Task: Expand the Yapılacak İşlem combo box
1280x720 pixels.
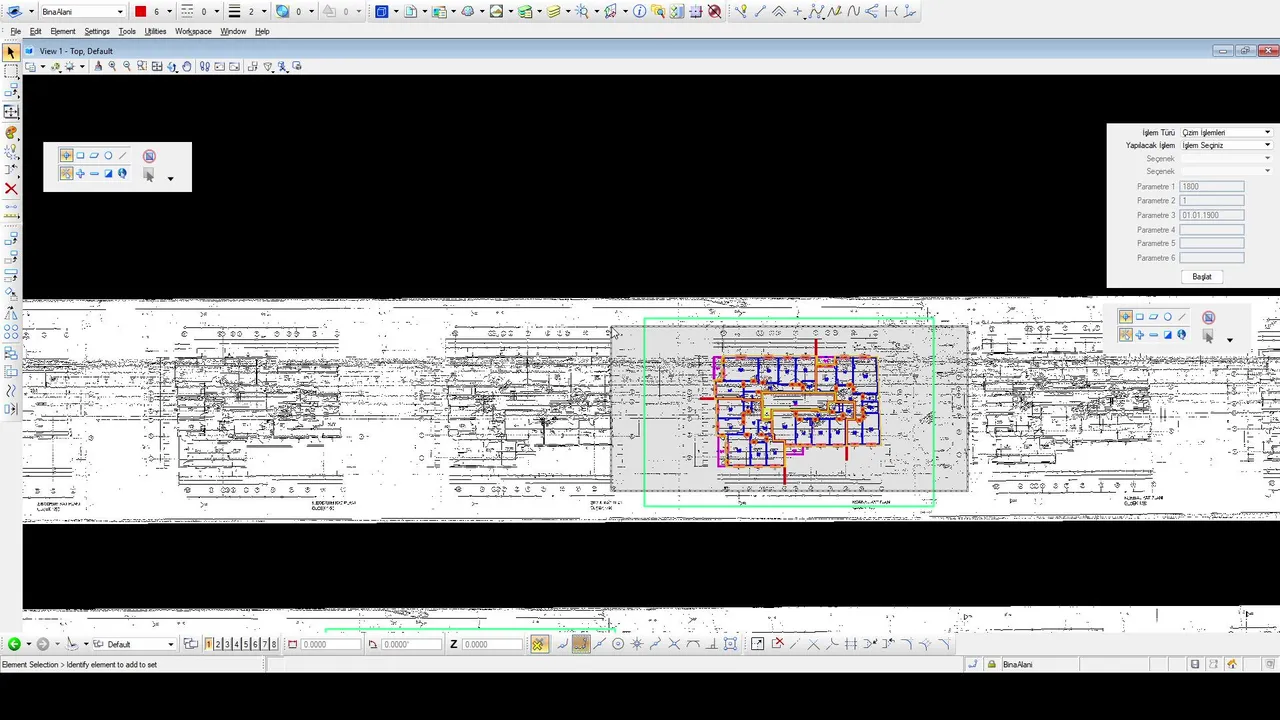Action: [1227, 145]
